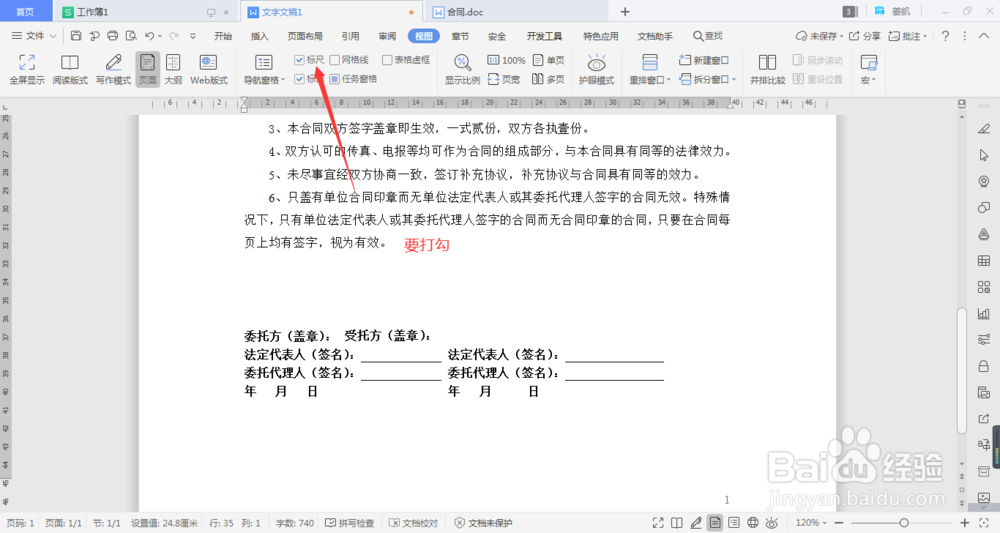Open the 审阅 Review tab
The height and width of the screenshot is (533, 1000).
(387, 36)
